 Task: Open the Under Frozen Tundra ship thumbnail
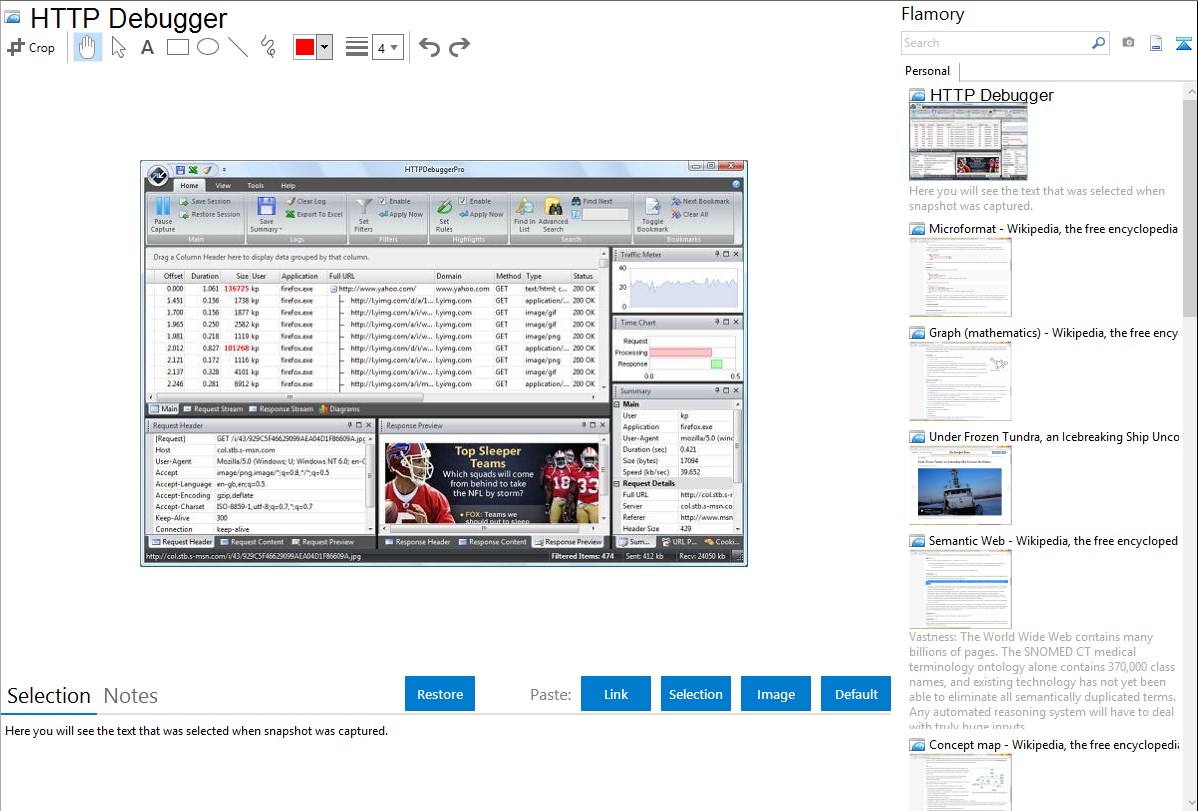[960, 485]
